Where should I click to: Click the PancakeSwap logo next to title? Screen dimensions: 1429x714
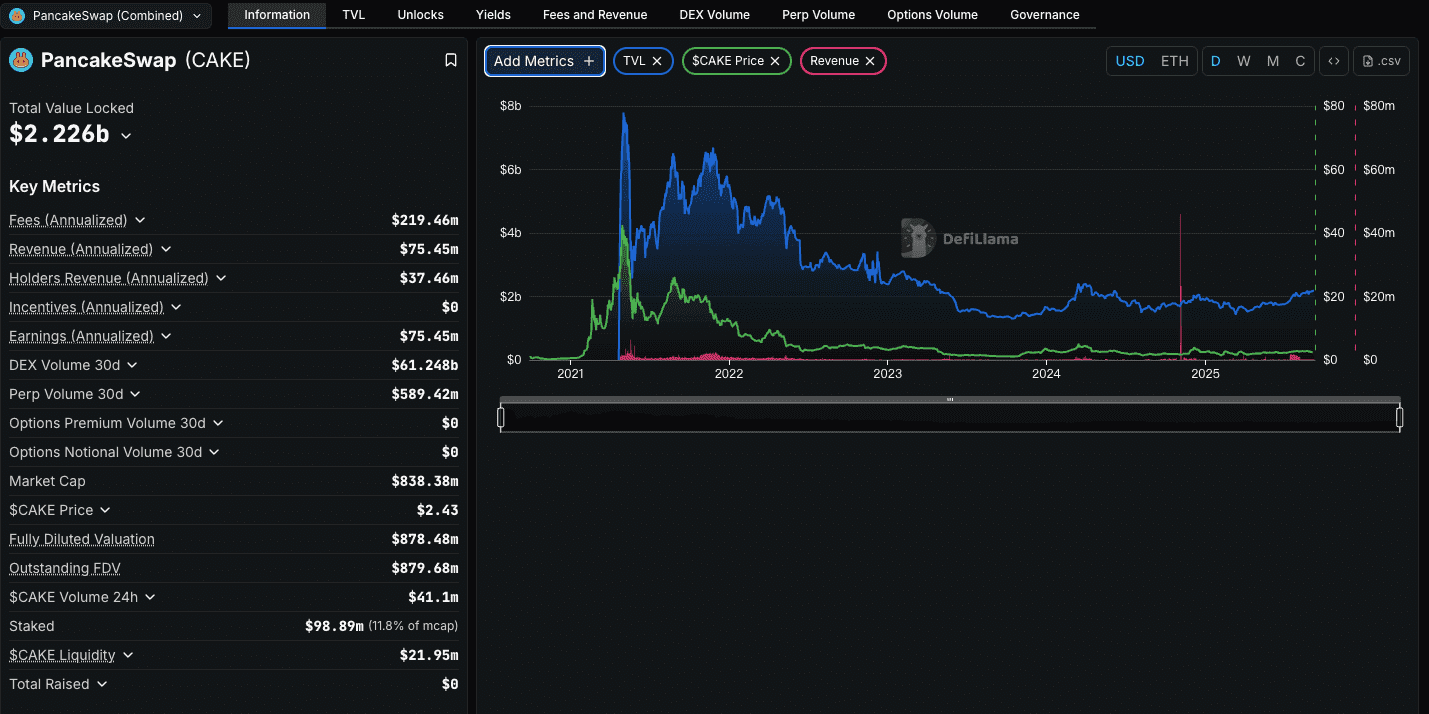tap(21, 60)
